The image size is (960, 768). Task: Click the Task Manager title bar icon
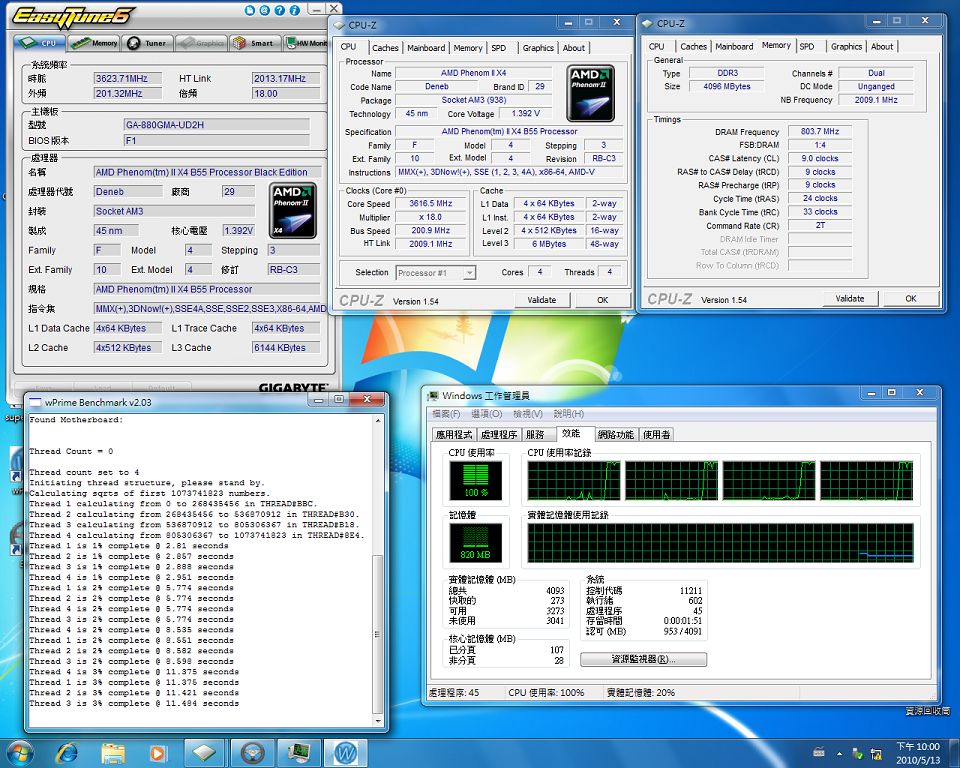(x=433, y=396)
